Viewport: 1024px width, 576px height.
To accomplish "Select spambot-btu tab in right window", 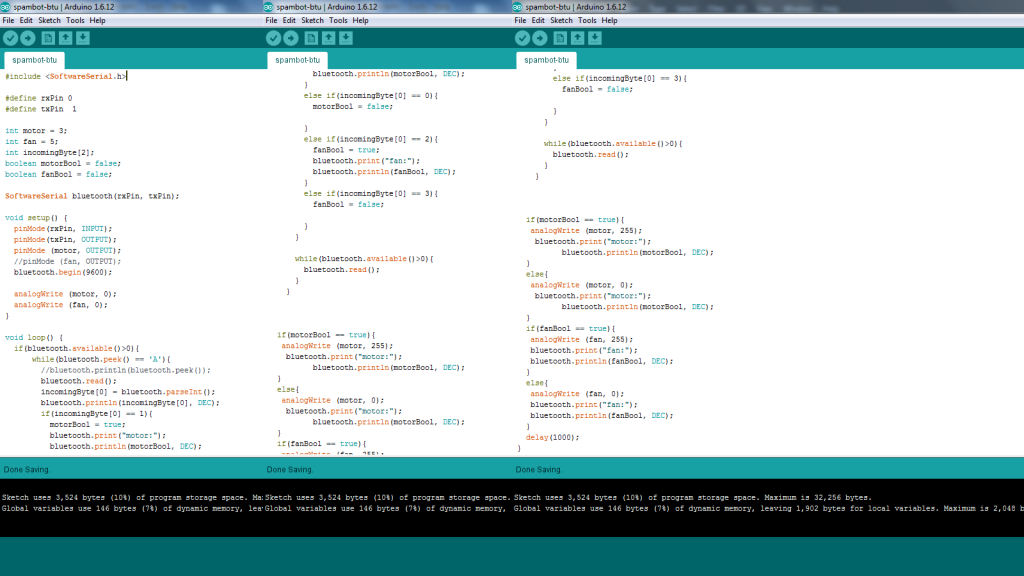I will click(x=547, y=60).
